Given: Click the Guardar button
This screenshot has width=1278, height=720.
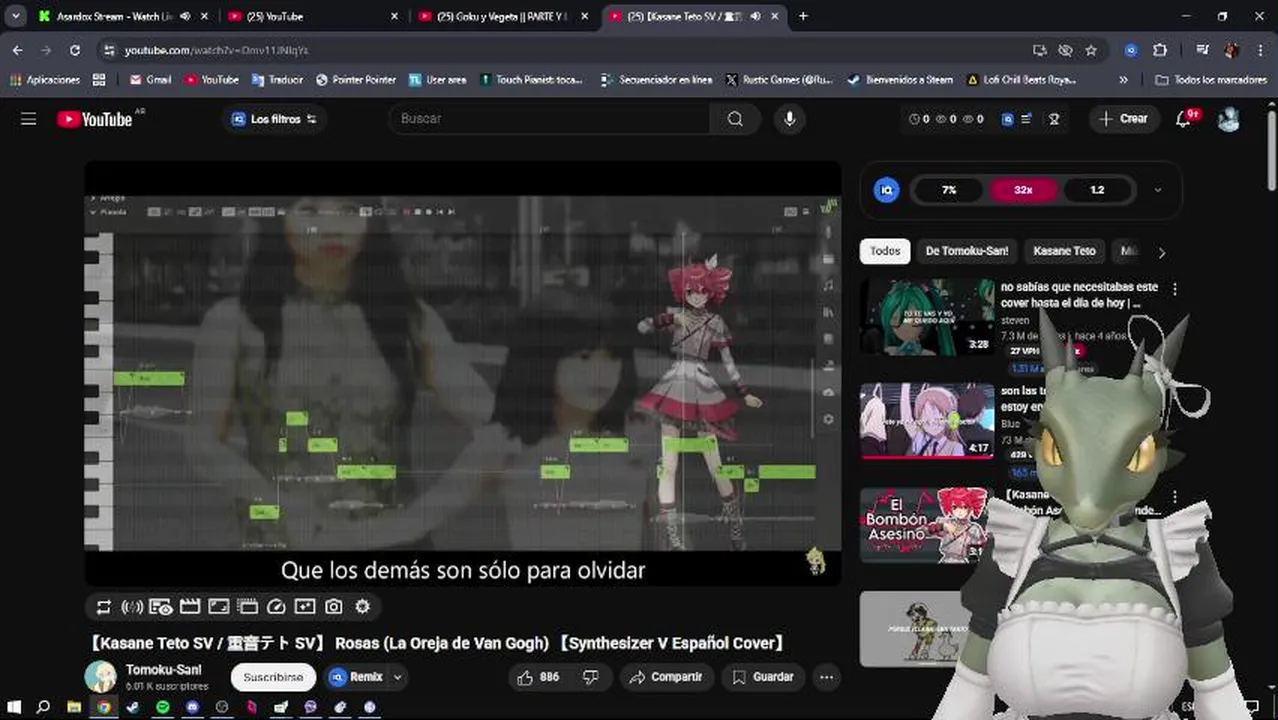Looking at the screenshot, I should 763,677.
